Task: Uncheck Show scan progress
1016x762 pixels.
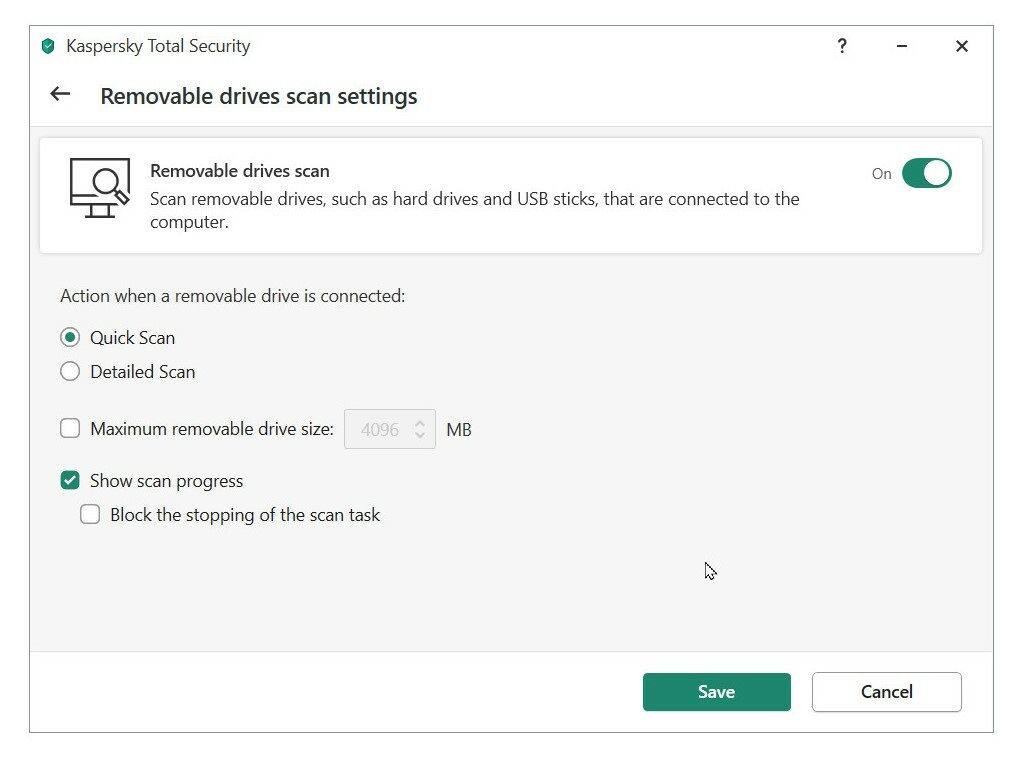Action: click(x=70, y=481)
